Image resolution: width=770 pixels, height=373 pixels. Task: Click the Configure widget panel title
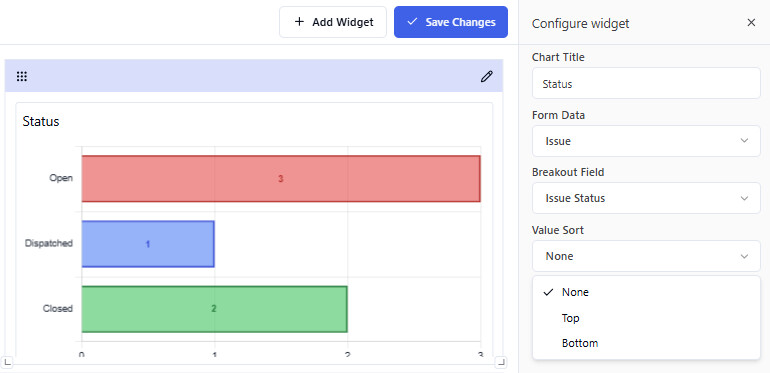click(580, 24)
